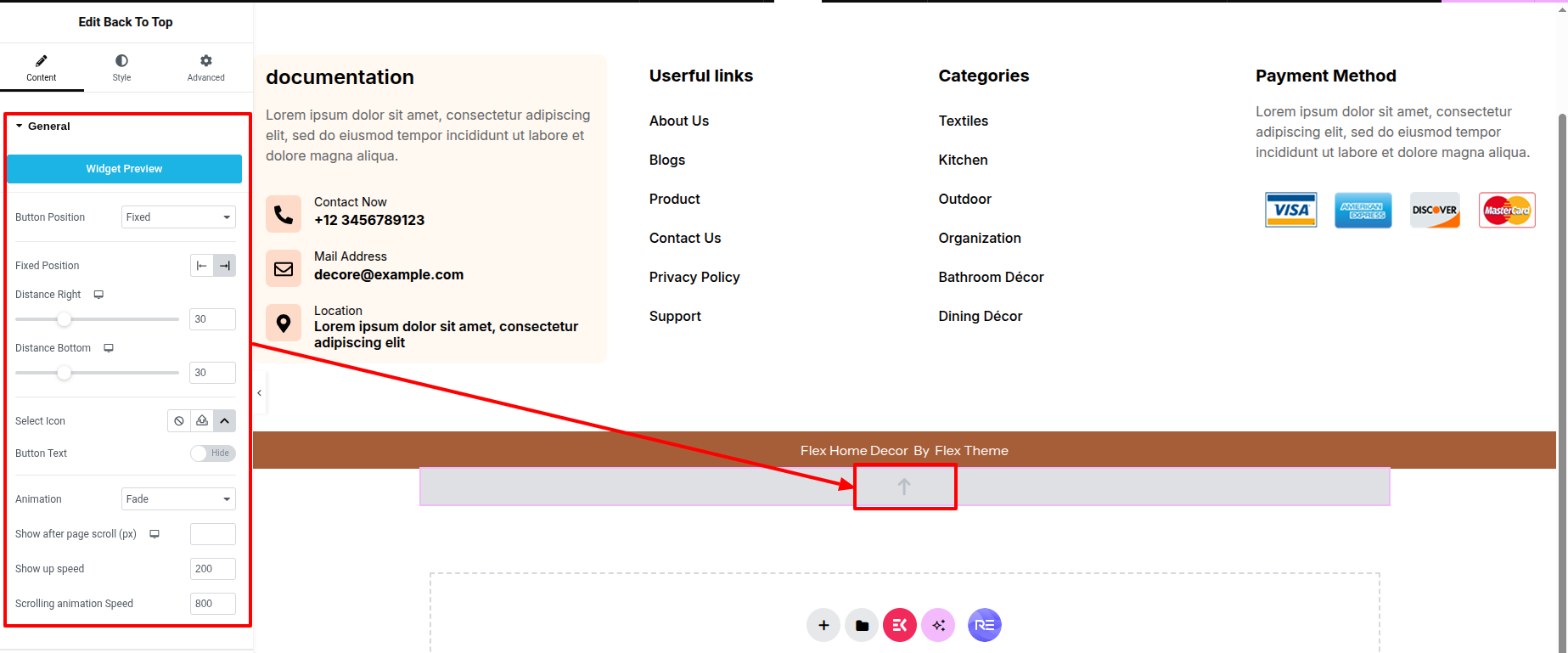The width and height of the screenshot is (1568, 653).
Task: Open the template library folder icon
Action: (862, 625)
